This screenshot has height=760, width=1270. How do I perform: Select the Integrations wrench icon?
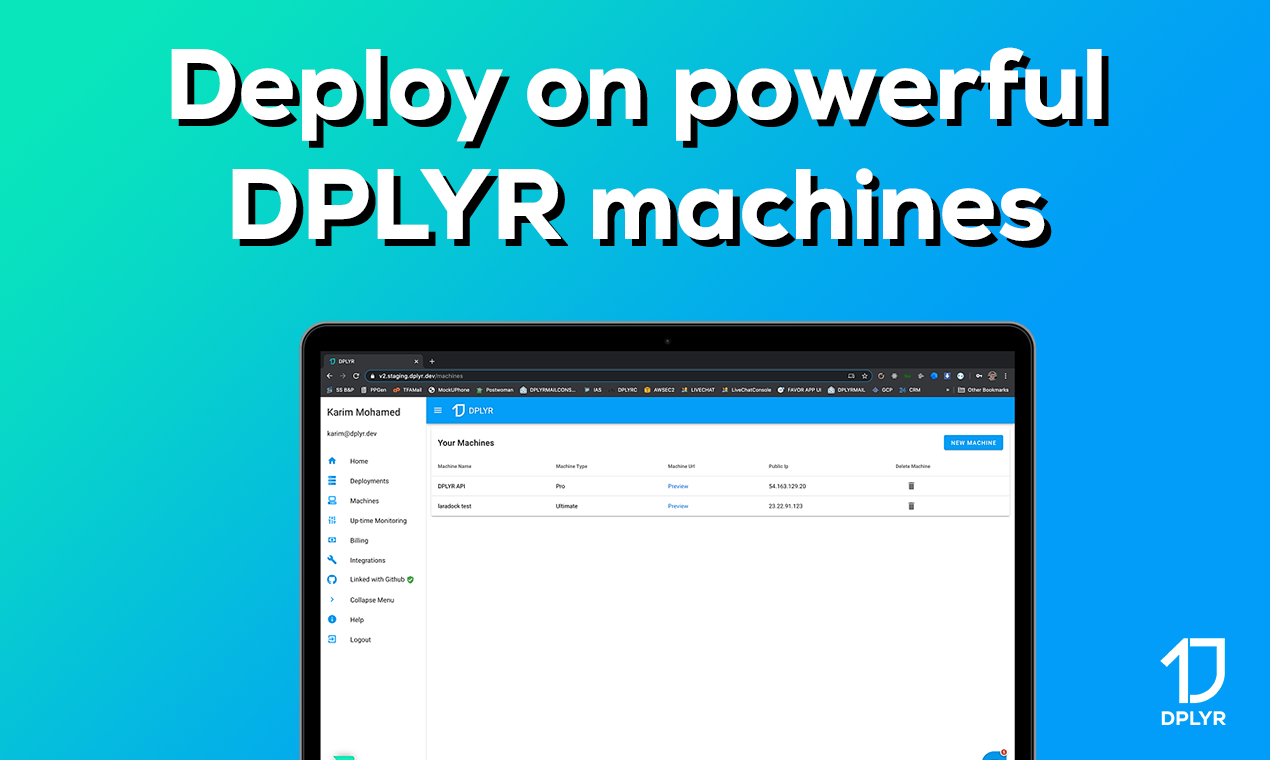(x=332, y=560)
